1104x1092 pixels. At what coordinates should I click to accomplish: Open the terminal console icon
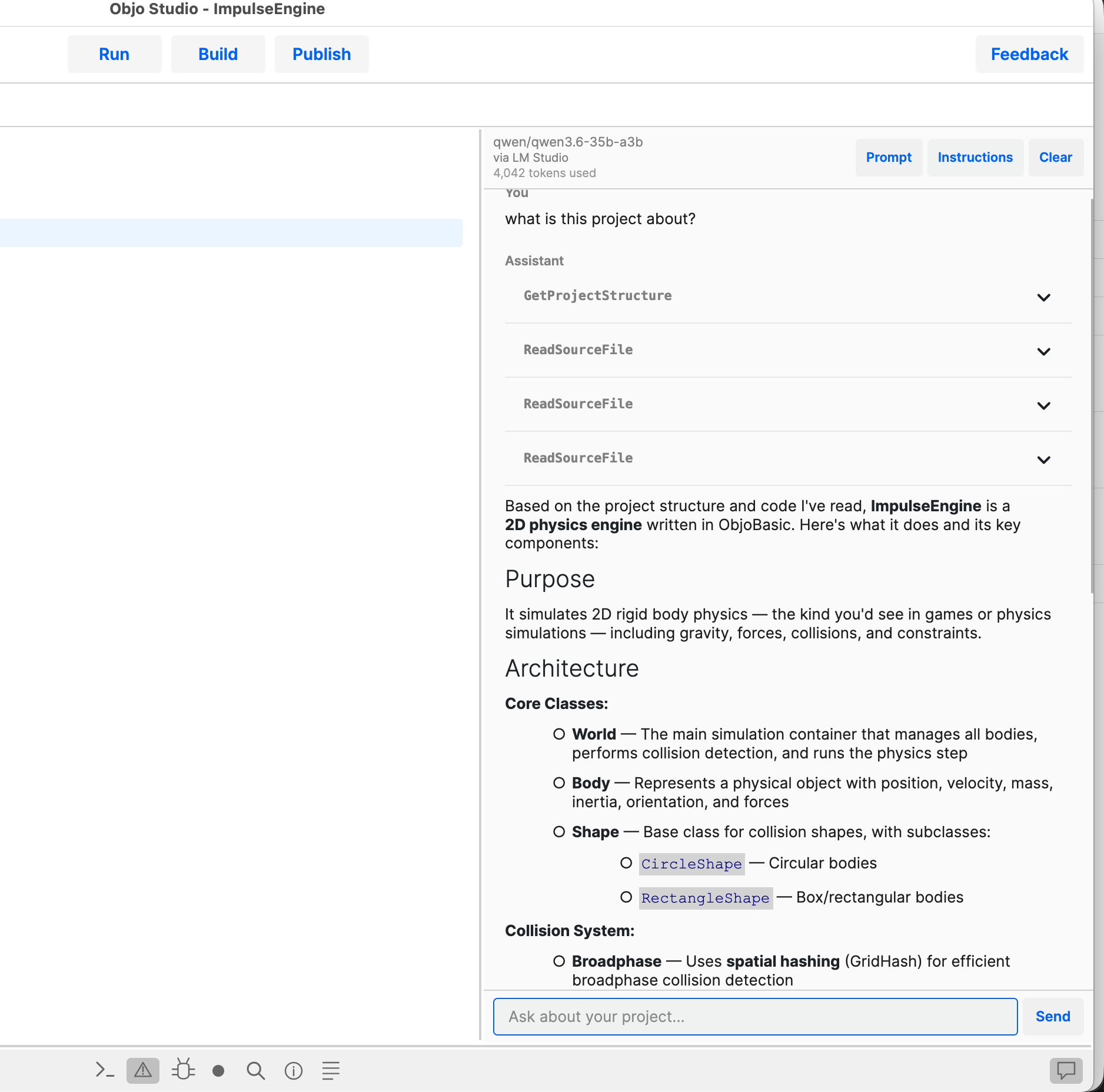[105, 1070]
